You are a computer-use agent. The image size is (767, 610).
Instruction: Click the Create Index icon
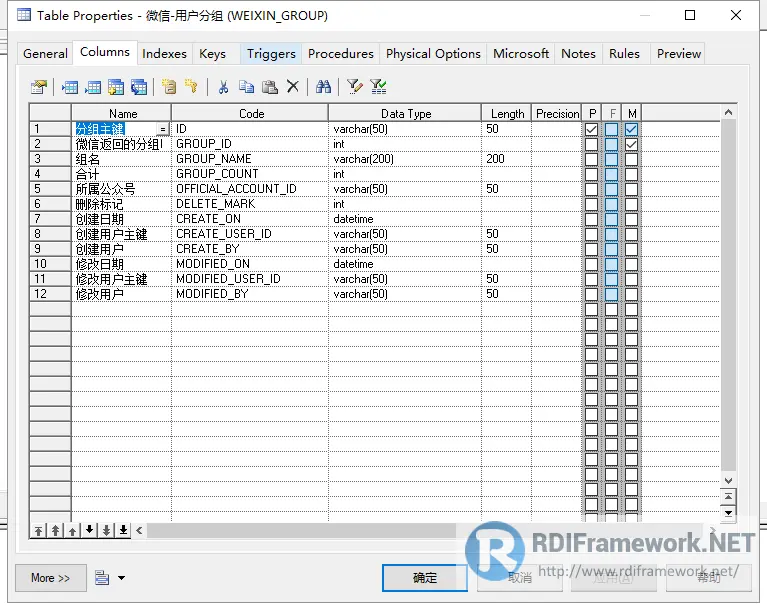coord(168,87)
